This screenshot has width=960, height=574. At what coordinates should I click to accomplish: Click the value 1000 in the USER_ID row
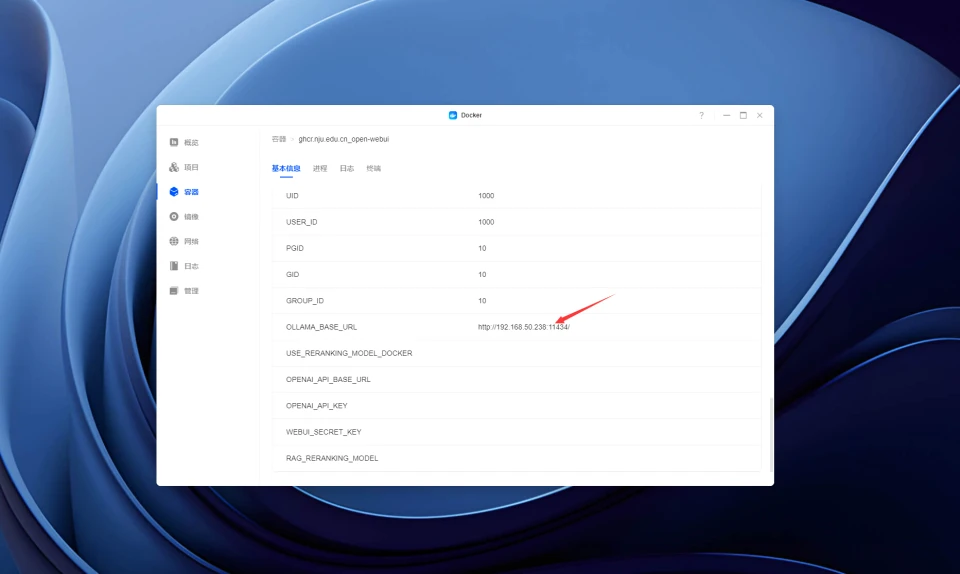[x=486, y=222]
